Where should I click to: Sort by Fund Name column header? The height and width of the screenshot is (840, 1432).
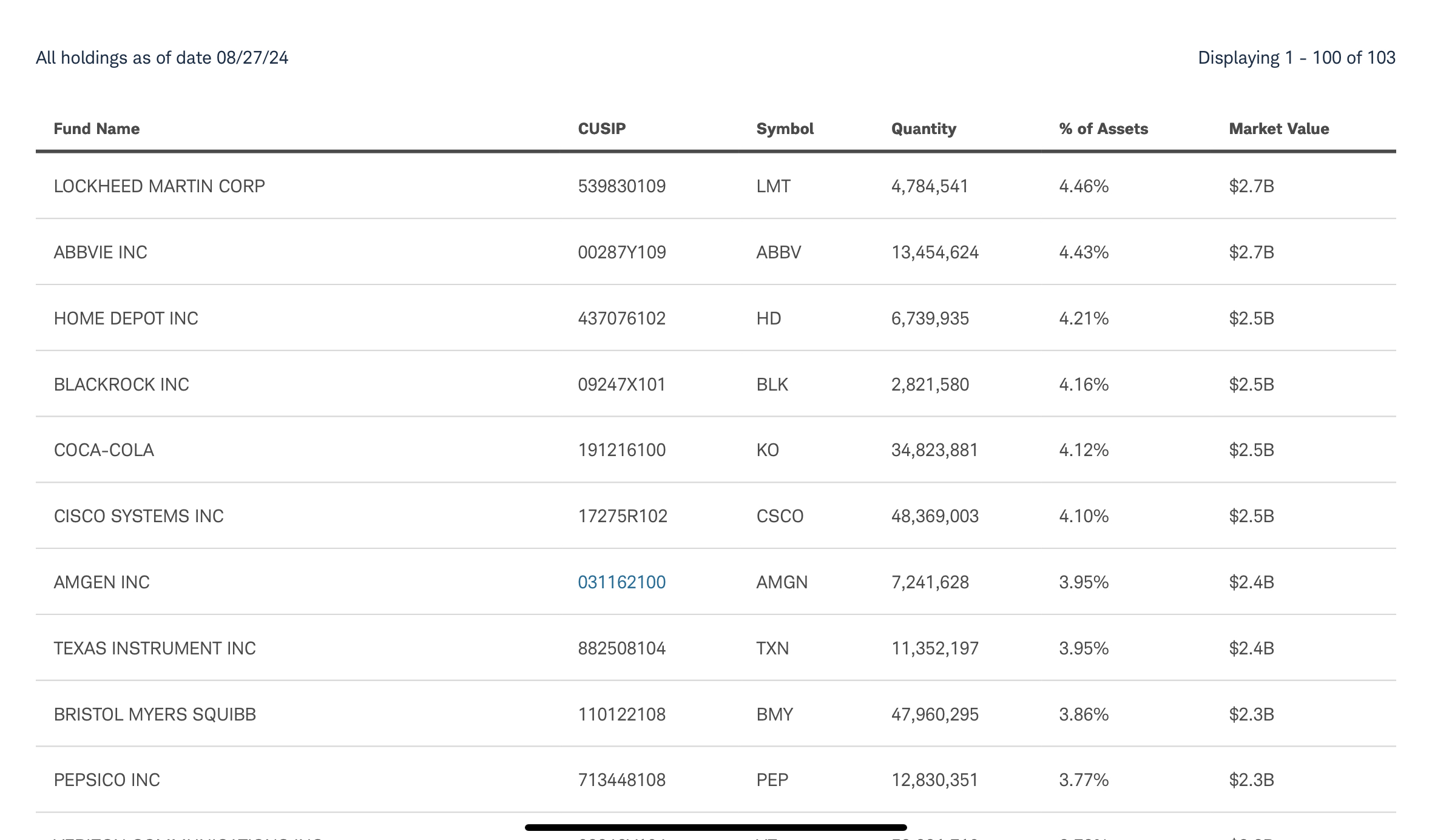tap(96, 129)
